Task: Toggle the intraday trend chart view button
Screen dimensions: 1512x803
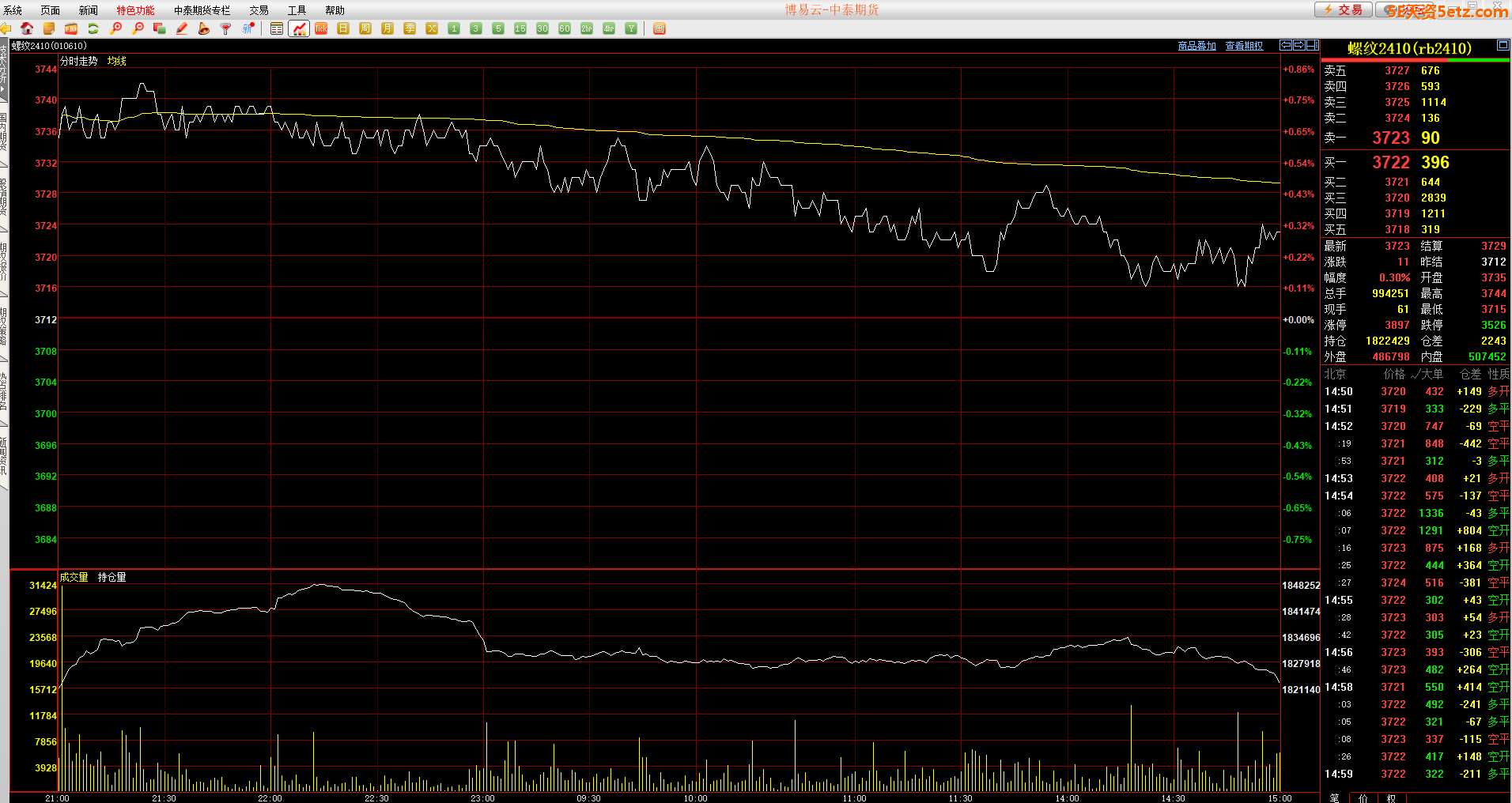Action: tap(299, 28)
